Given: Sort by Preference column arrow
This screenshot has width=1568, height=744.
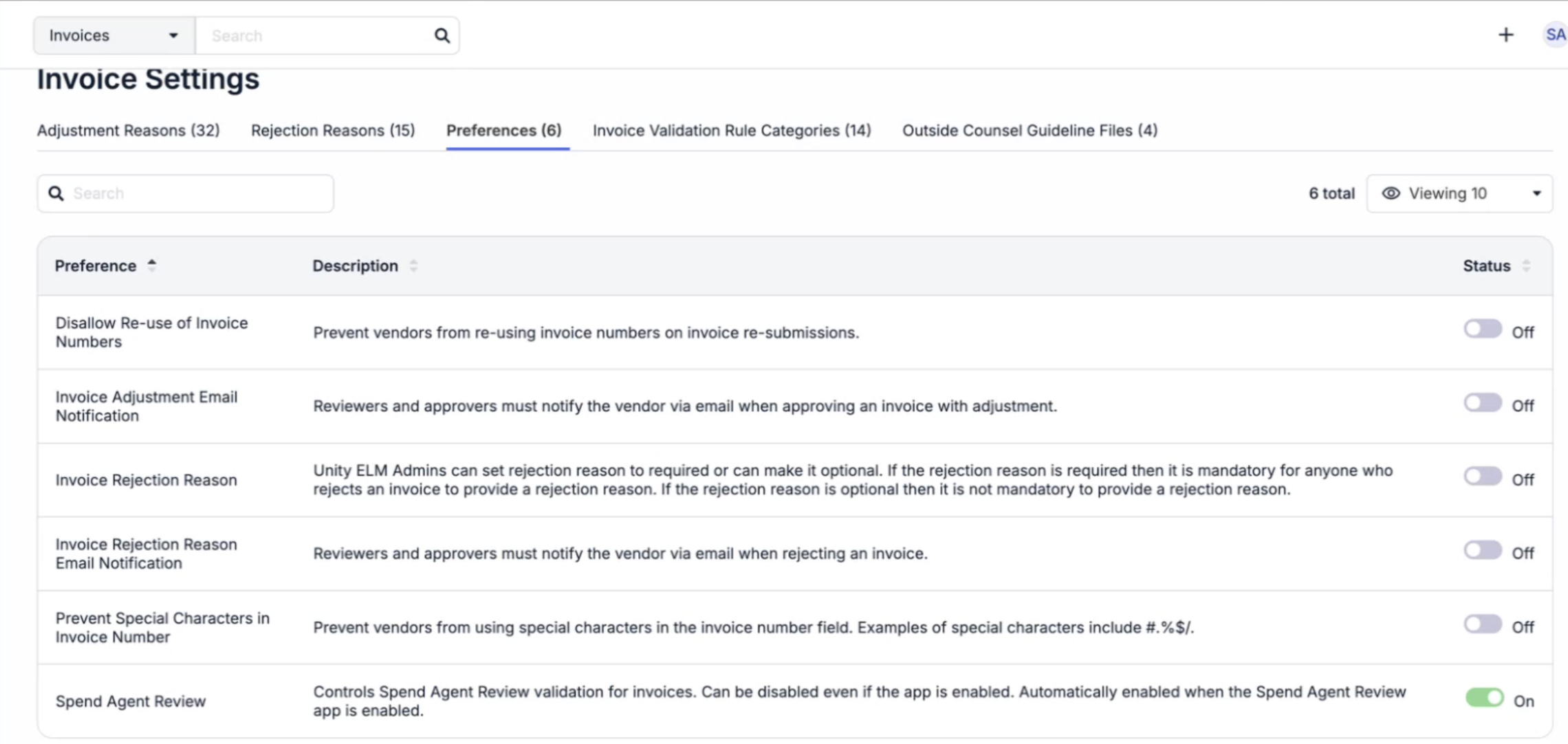Looking at the screenshot, I should click(x=152, y=265).
